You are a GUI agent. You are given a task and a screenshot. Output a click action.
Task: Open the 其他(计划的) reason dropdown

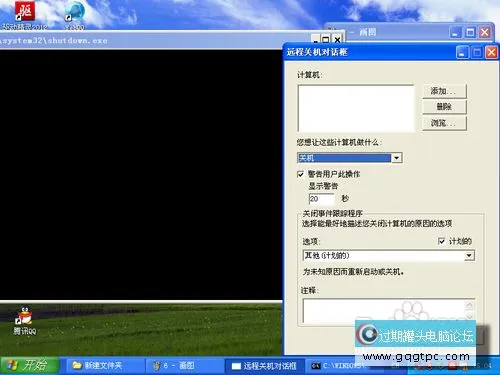point(389,256)
